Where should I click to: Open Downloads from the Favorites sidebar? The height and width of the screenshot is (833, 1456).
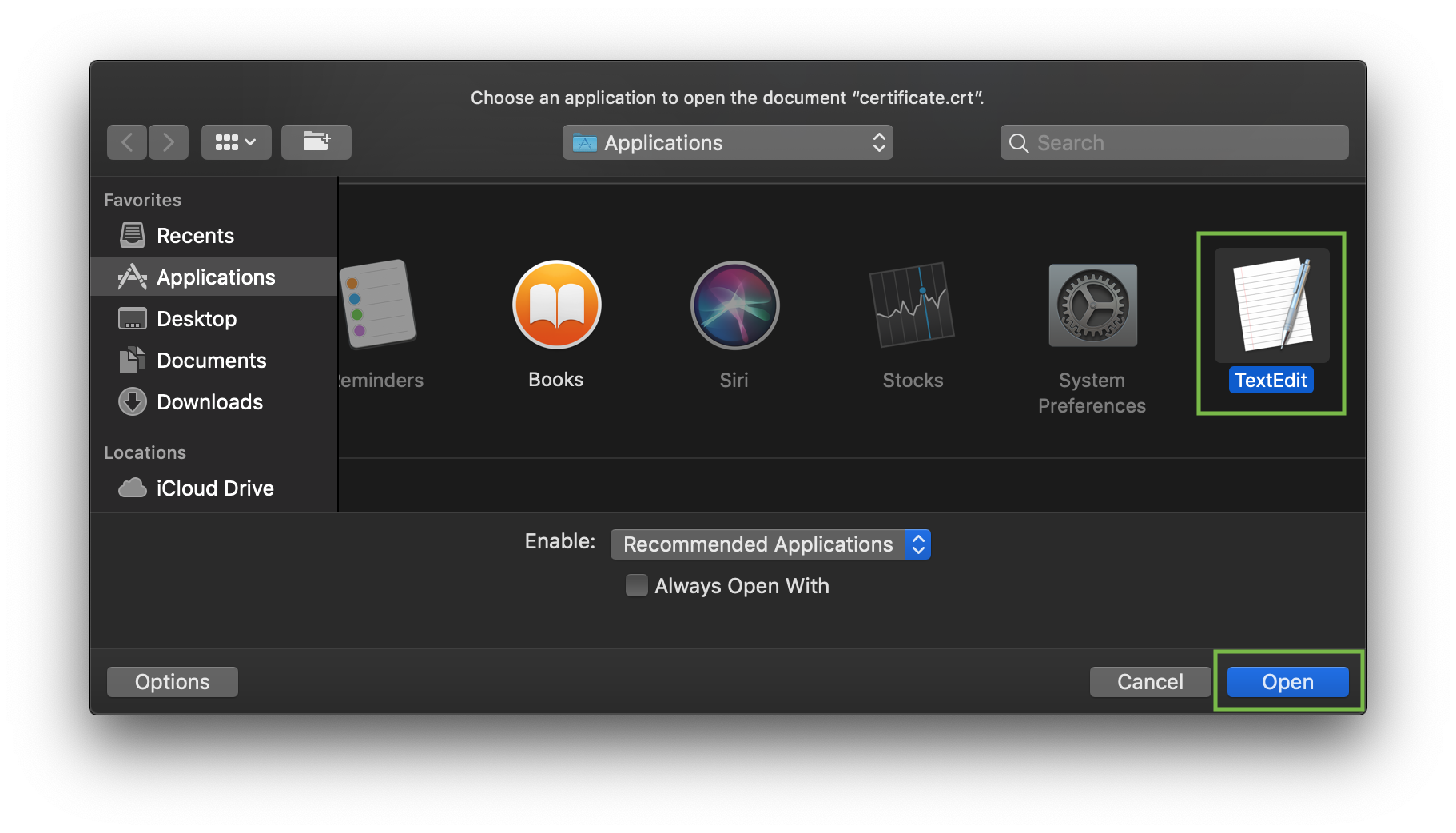click(209, 402)
